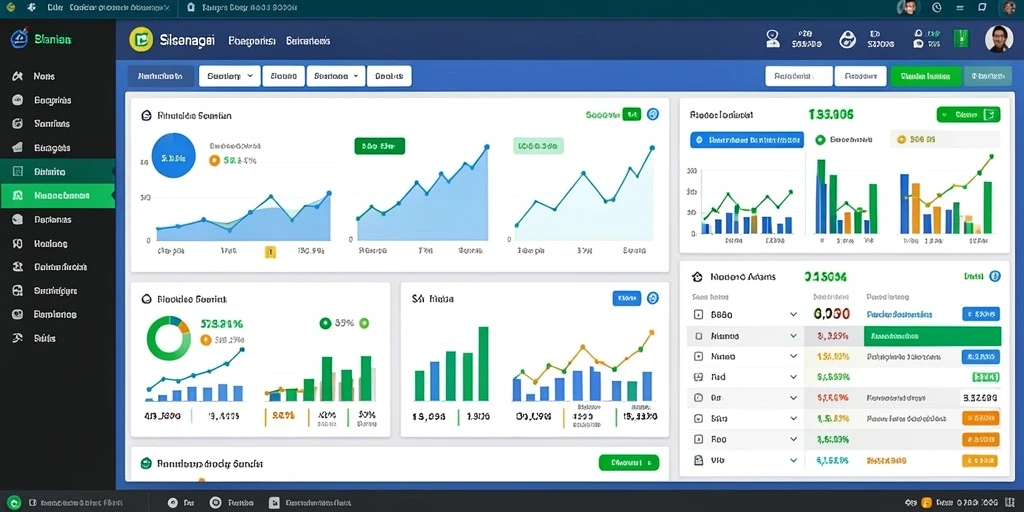Viewport: 1024px width, 512px height.
Task: Click the icon of the Nad table row
Action: click(698, 377)
